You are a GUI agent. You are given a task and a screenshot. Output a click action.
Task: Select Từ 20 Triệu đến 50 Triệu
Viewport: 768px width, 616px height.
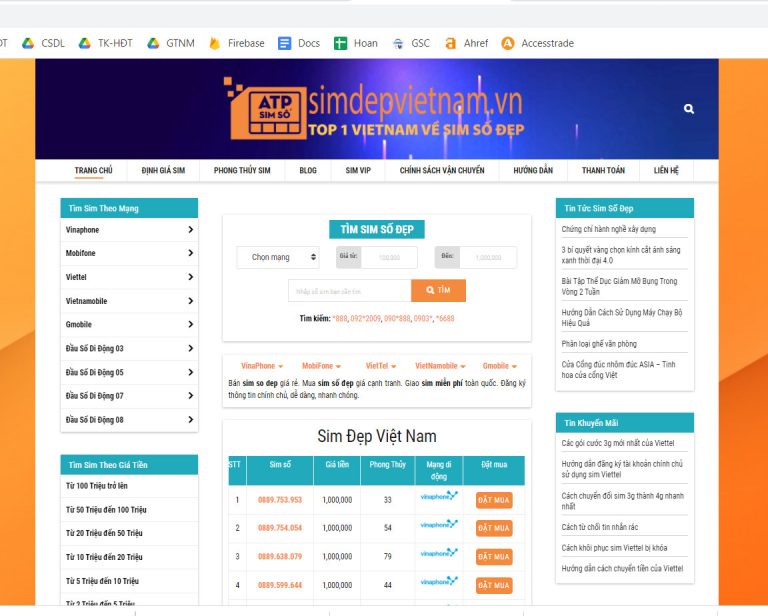104,533
